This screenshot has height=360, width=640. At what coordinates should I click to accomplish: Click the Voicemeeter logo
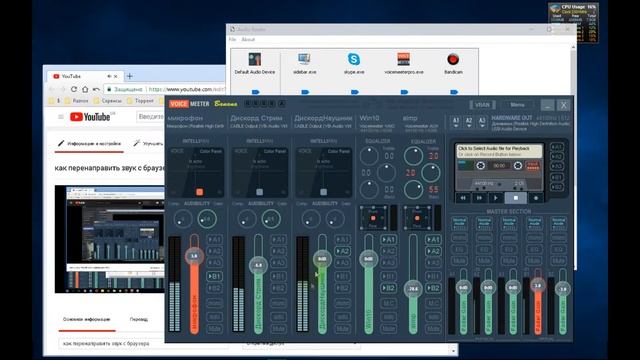pos(189,104)
